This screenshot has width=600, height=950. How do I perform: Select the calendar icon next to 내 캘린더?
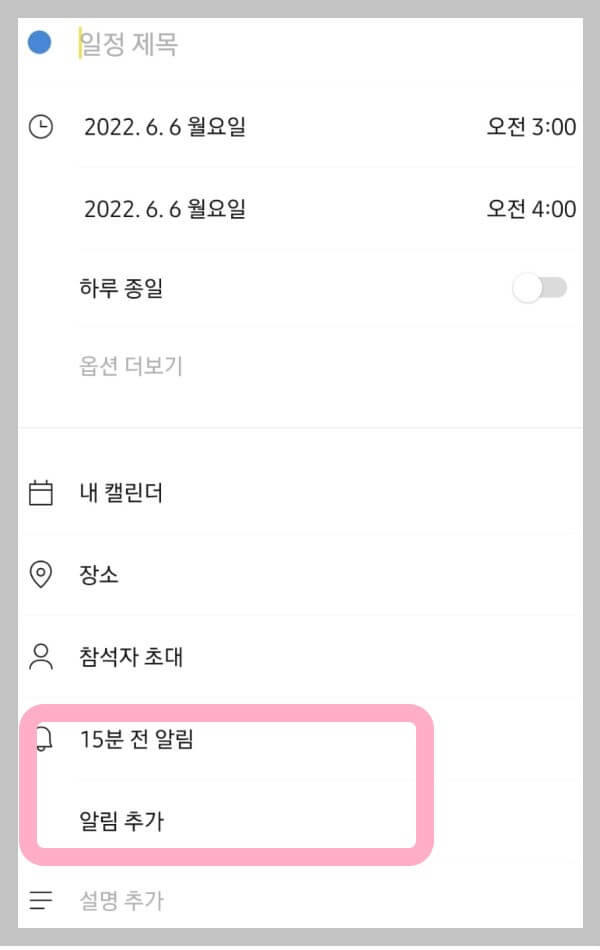point(40,492)
